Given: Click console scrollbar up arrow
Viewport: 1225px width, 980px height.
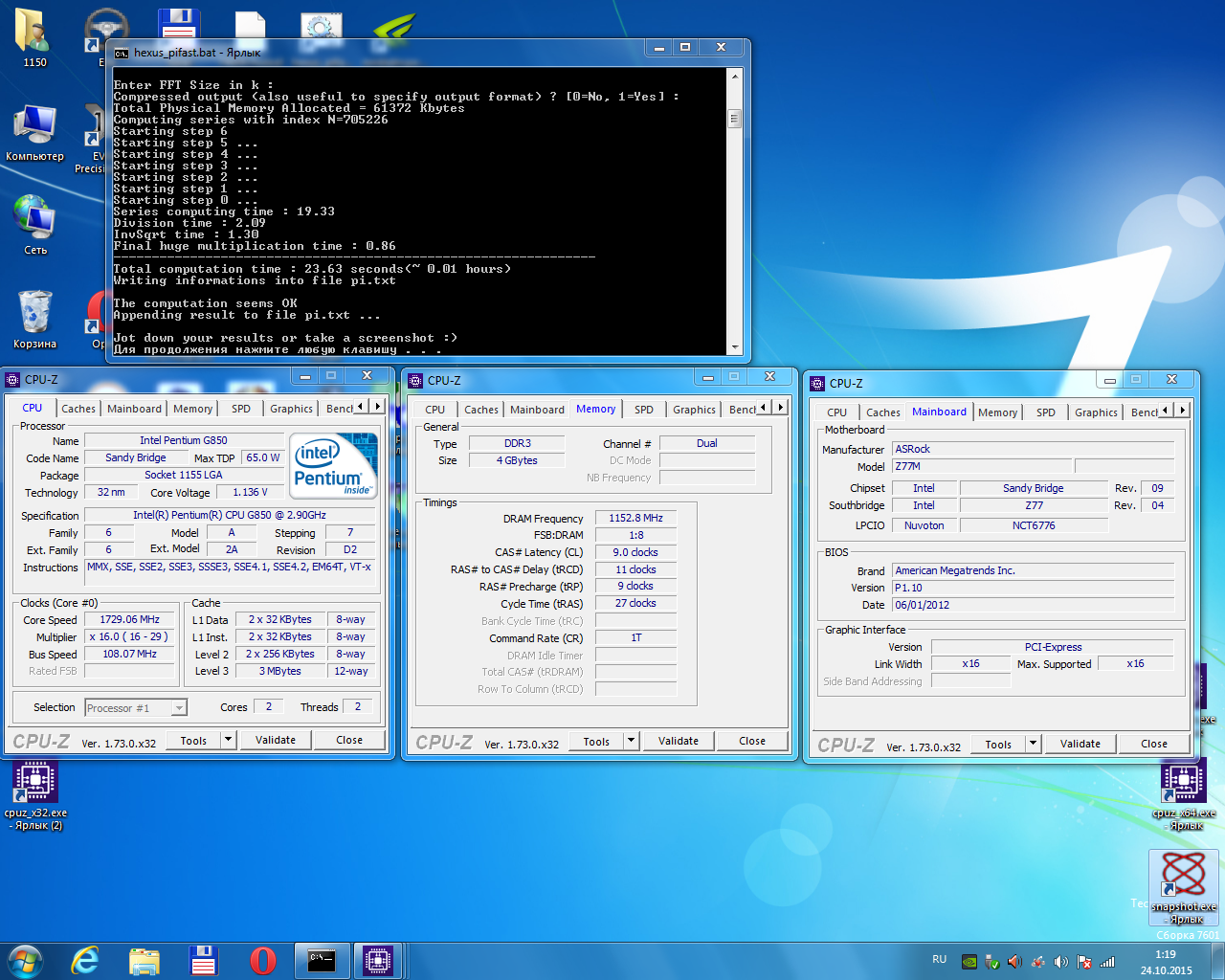Looking at the screenshot, I should click(735, 76).
